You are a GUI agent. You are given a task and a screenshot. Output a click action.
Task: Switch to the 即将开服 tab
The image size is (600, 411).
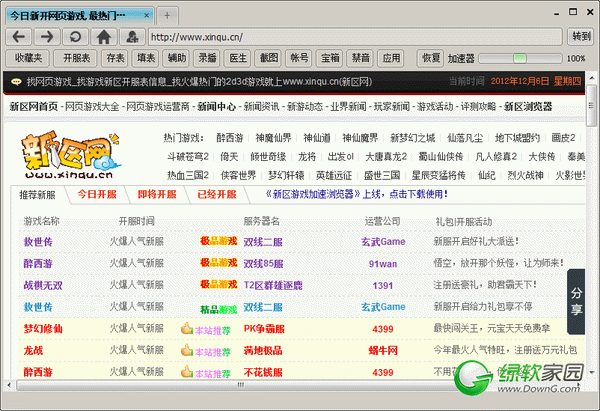pyautogui.click(x=157, y=194)
